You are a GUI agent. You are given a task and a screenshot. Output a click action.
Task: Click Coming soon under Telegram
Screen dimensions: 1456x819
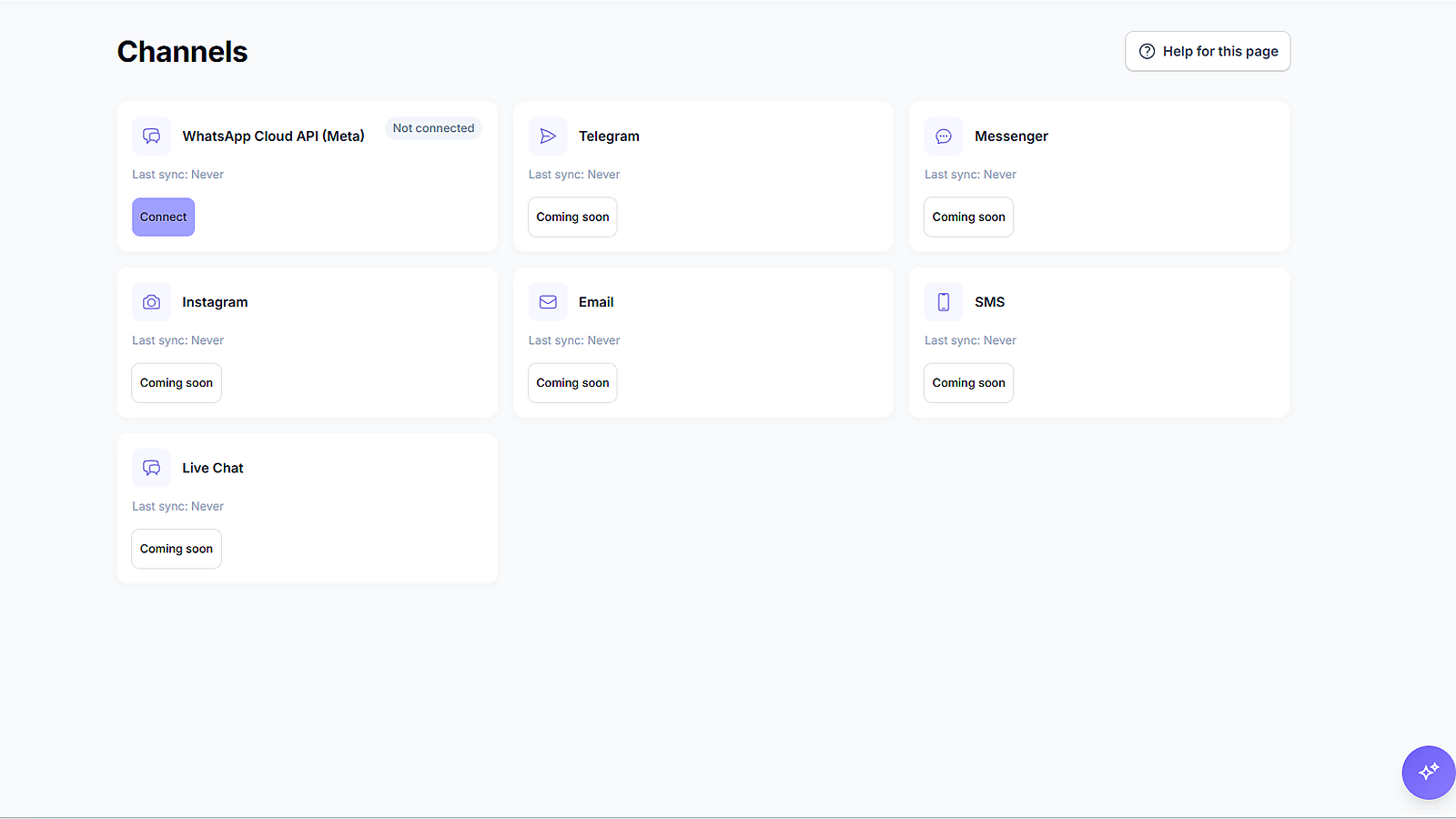(x=572, y=217)
